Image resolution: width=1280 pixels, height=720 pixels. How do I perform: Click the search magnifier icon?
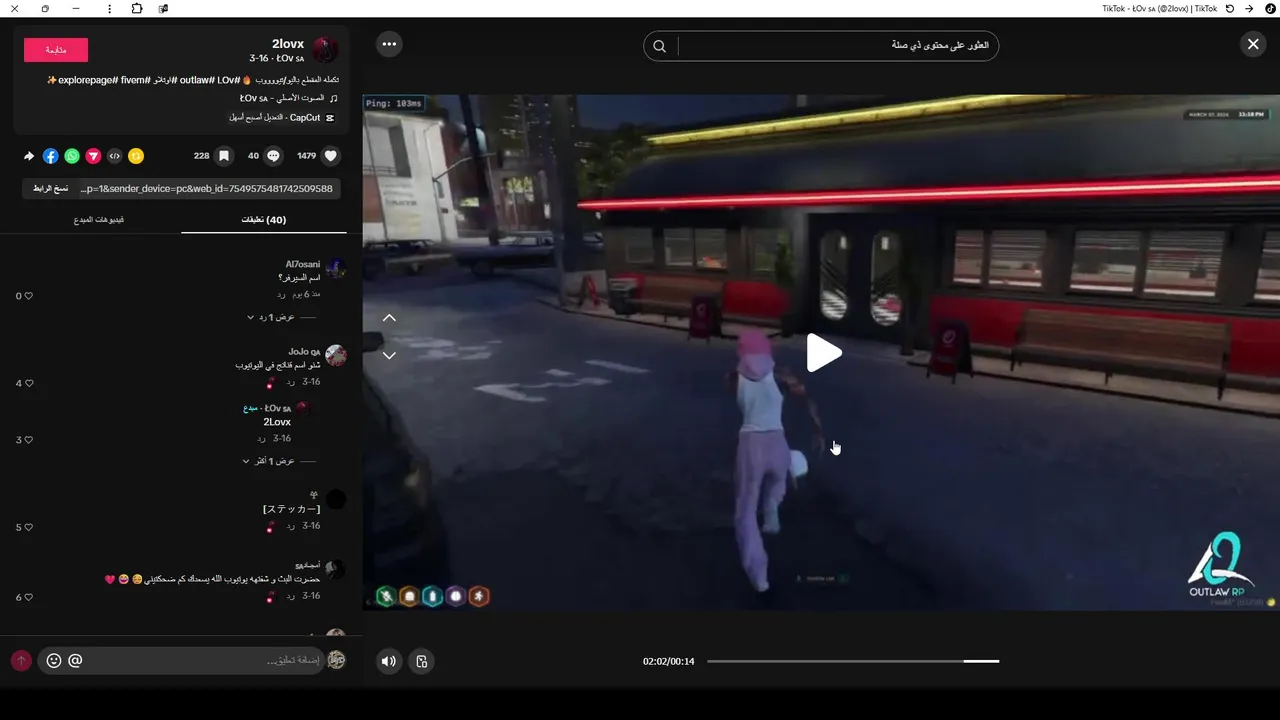click(x=660, y=46)
